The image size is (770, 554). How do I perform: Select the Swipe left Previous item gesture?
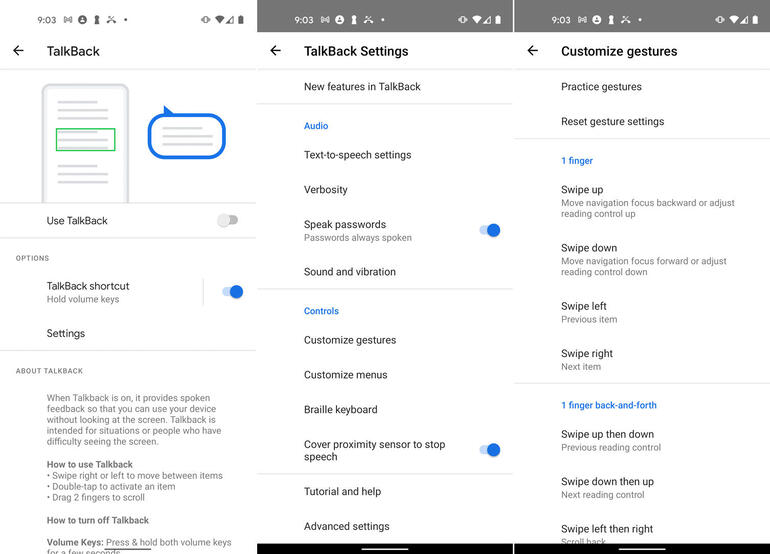(642, 312)
